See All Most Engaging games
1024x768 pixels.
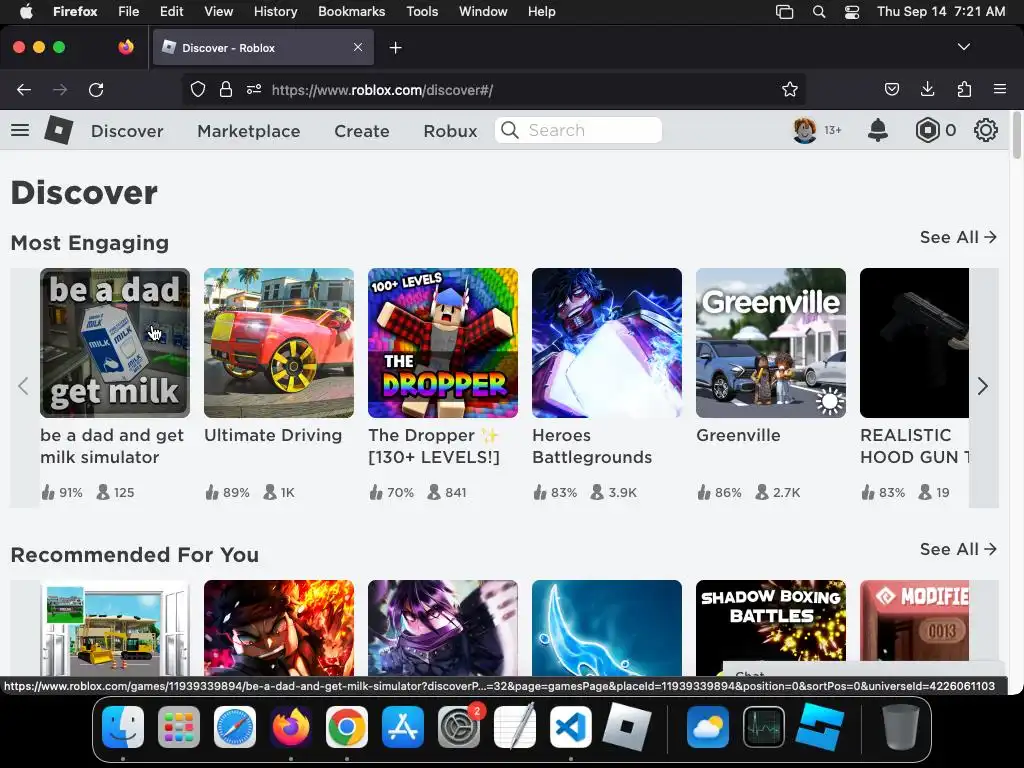tap(958, 237)
